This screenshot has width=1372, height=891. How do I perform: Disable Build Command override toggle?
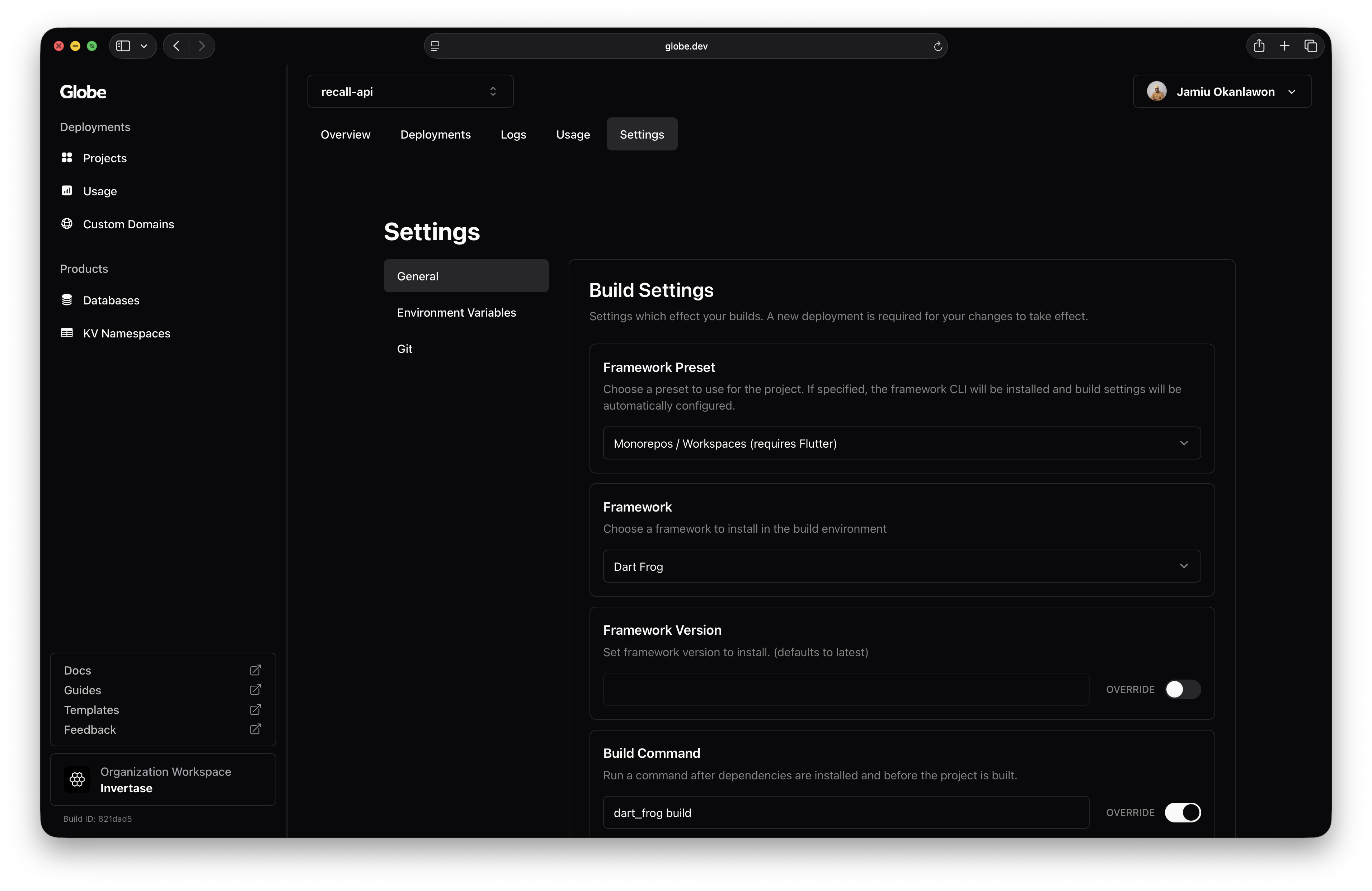click(1182, 813)
